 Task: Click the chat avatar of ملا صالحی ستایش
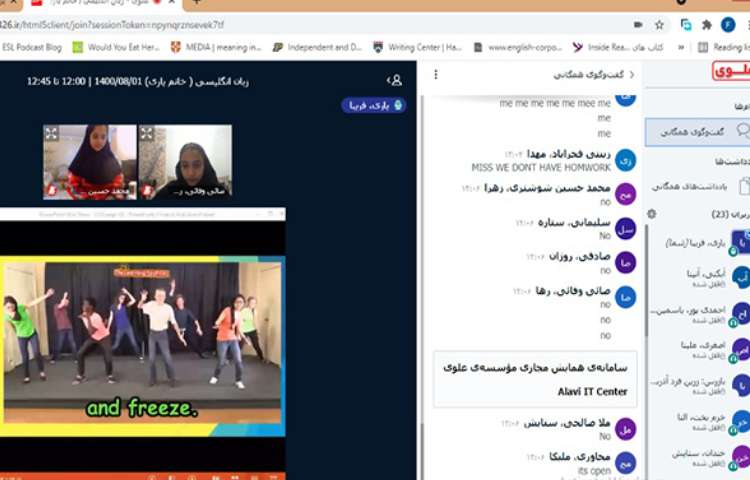tap(625, 428)
